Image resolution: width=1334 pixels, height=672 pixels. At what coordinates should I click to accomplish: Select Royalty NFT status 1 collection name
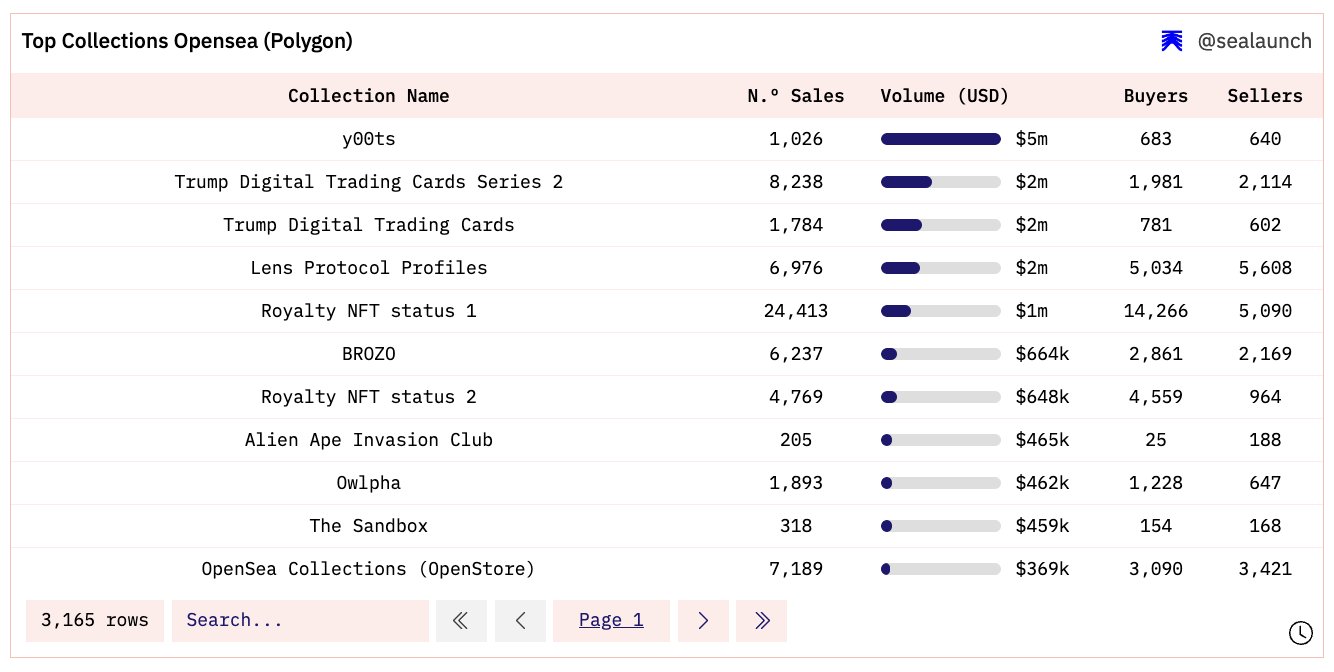369,311
